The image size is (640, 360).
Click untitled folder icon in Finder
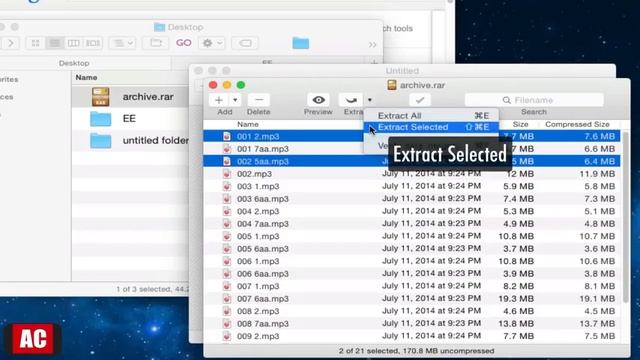(100, 141)
